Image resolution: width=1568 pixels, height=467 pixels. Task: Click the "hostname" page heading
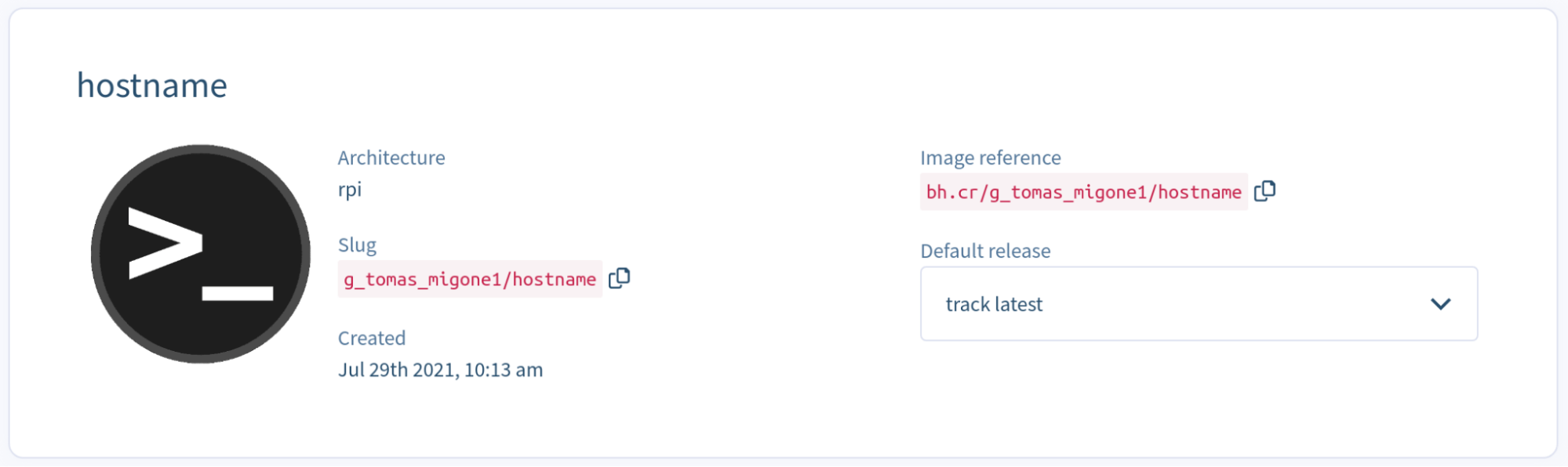coord(152,85)
